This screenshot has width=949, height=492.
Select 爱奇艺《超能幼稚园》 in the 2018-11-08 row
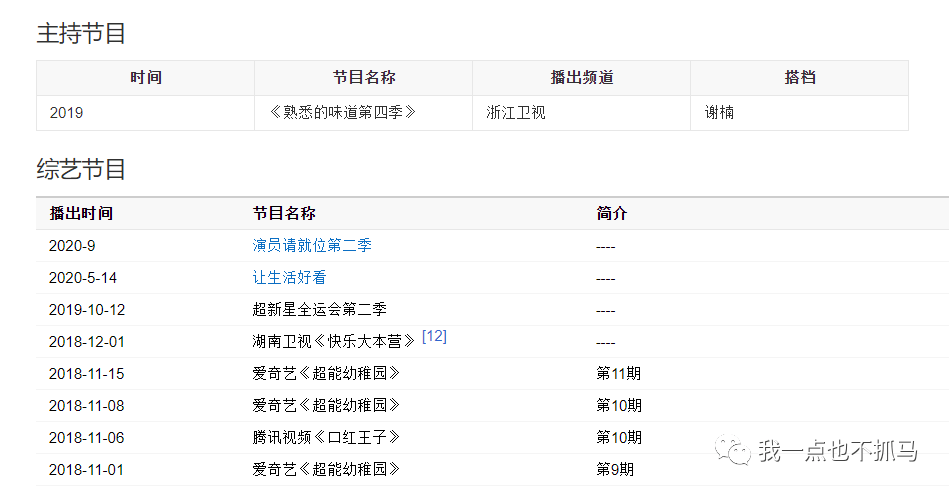coord(327,406)
